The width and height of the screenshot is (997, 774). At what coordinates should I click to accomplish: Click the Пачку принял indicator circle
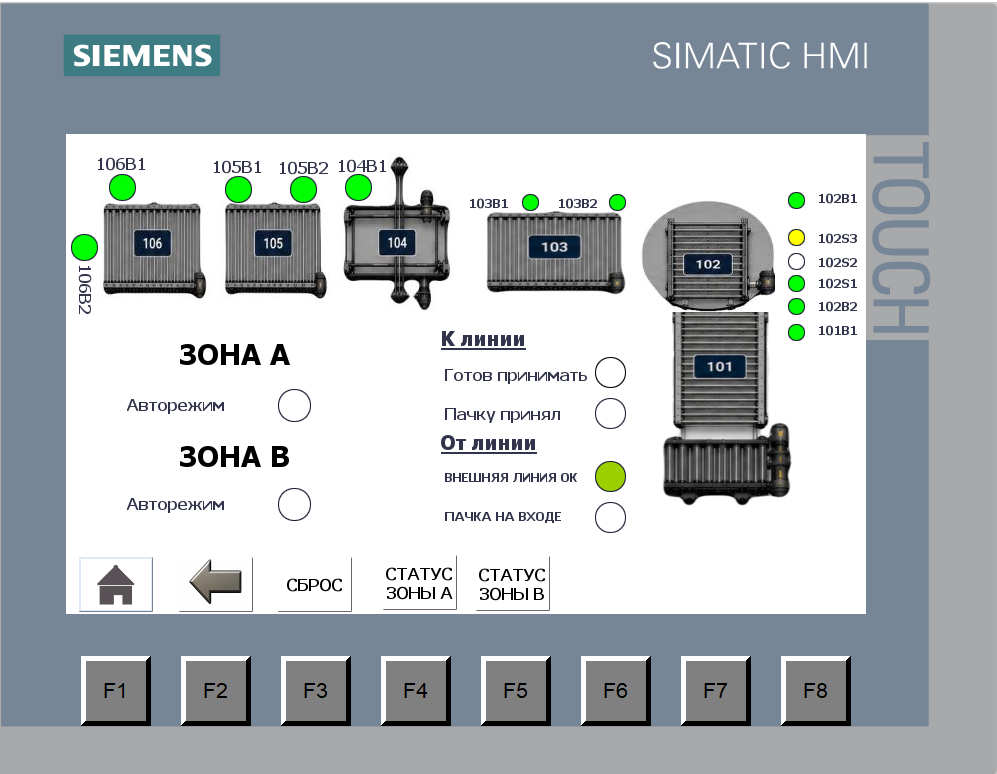(x=610, y=413)
